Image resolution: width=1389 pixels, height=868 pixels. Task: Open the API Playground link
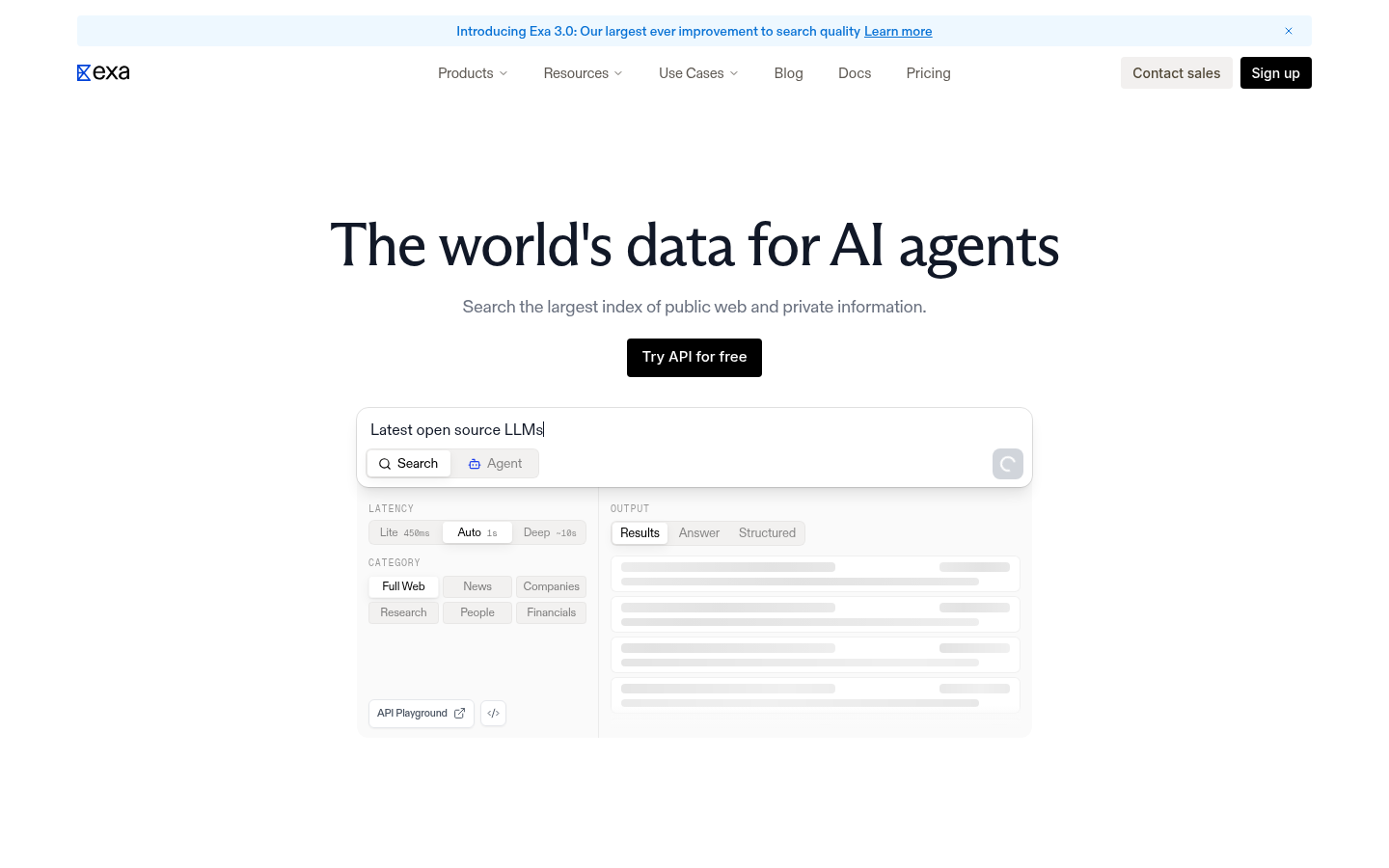(x=422, y=714)
